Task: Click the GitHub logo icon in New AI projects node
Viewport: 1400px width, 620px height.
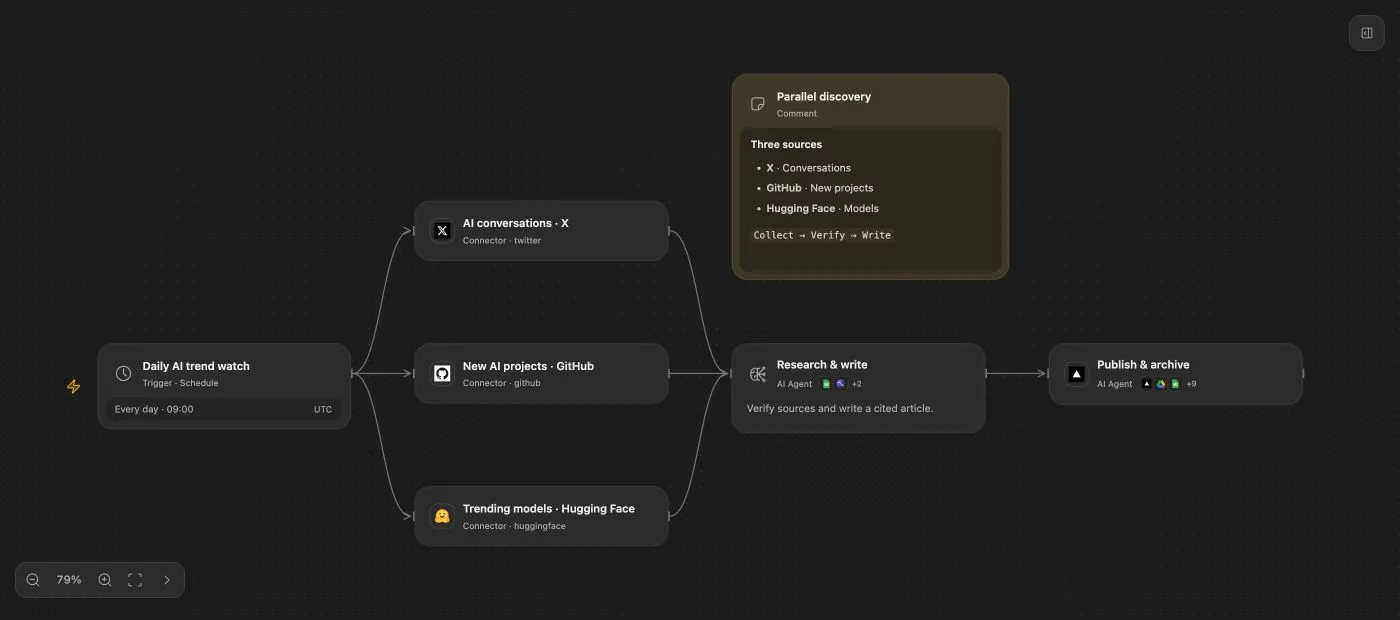Action: [x=442, y=373]
